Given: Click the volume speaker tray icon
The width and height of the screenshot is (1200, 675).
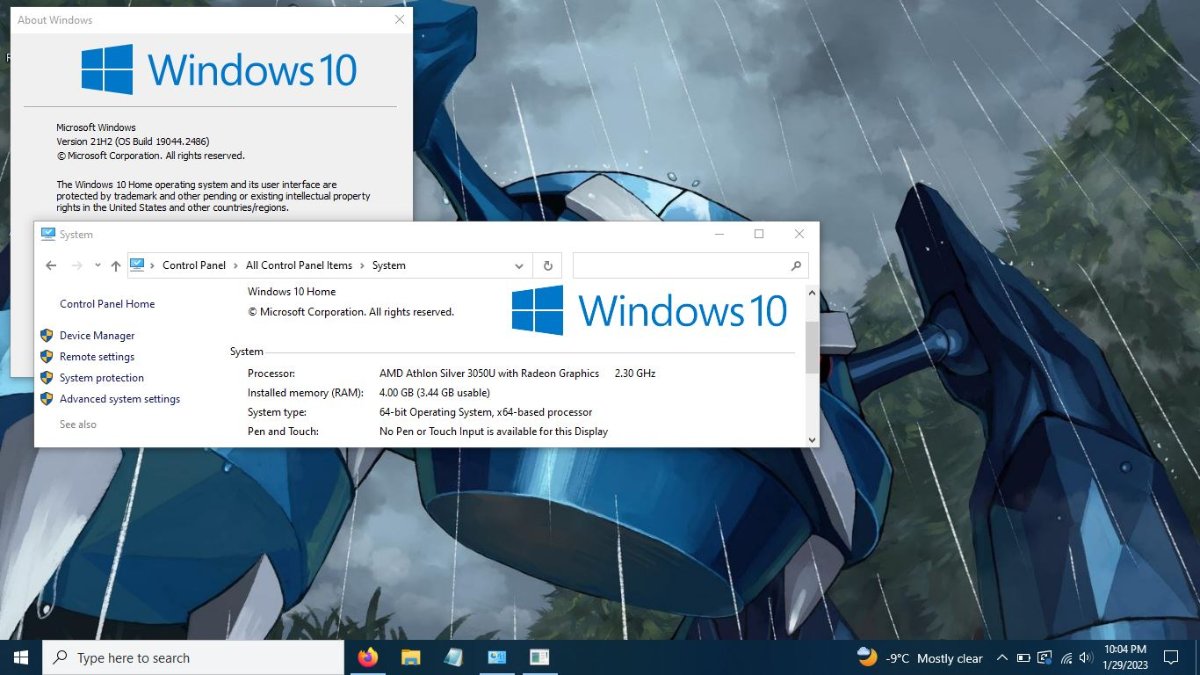Looking at the screenshot, I should pyautogui.click(x=1086, y=658).
